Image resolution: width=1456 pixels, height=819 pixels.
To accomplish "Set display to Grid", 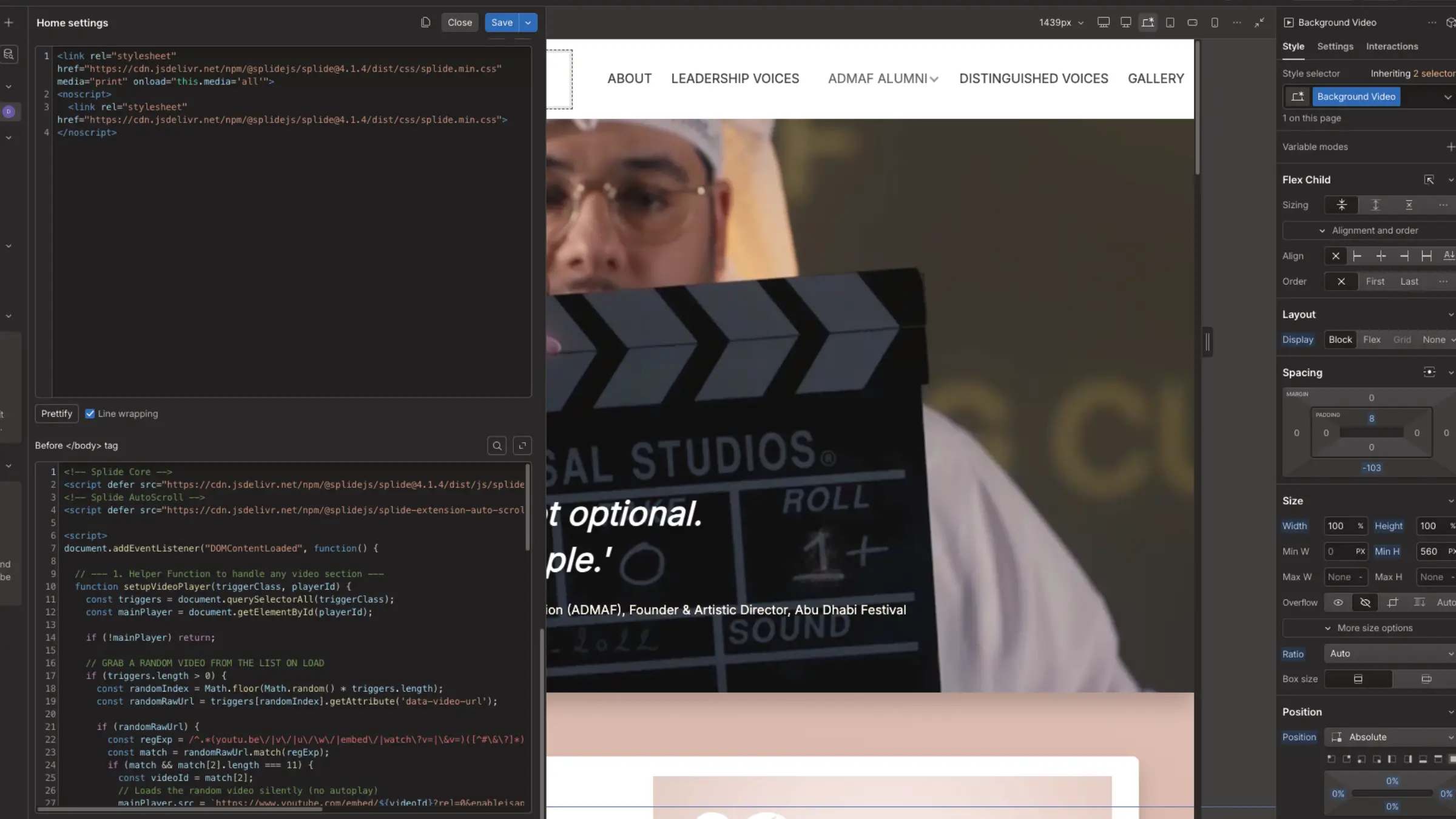I will pos(1401,340).
